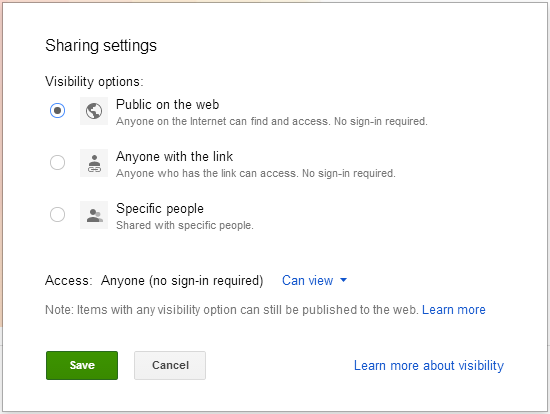Click the Anyone with the link label
Screen dimensions: 550x414
click(174, 156)
